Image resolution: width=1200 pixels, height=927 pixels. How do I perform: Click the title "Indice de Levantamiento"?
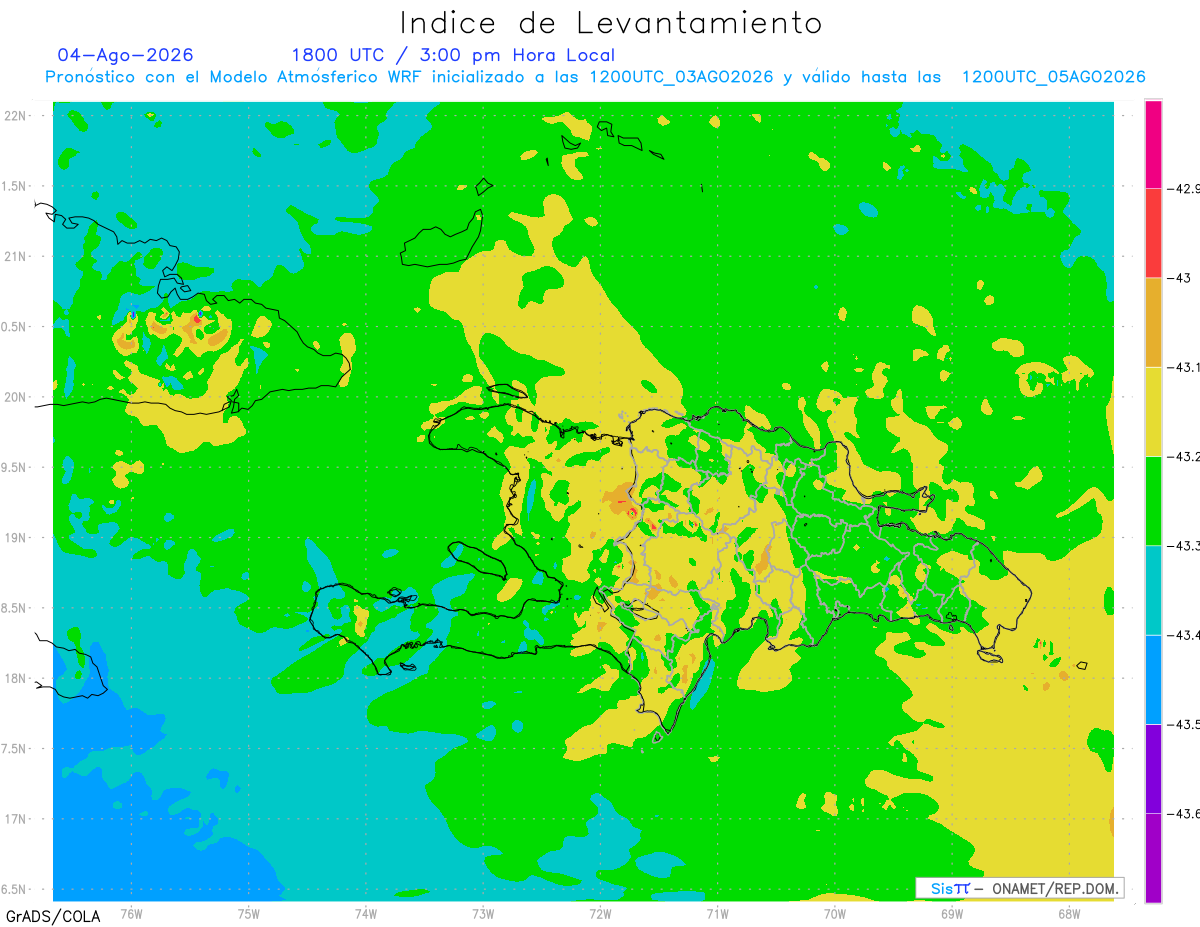(611, 23)
